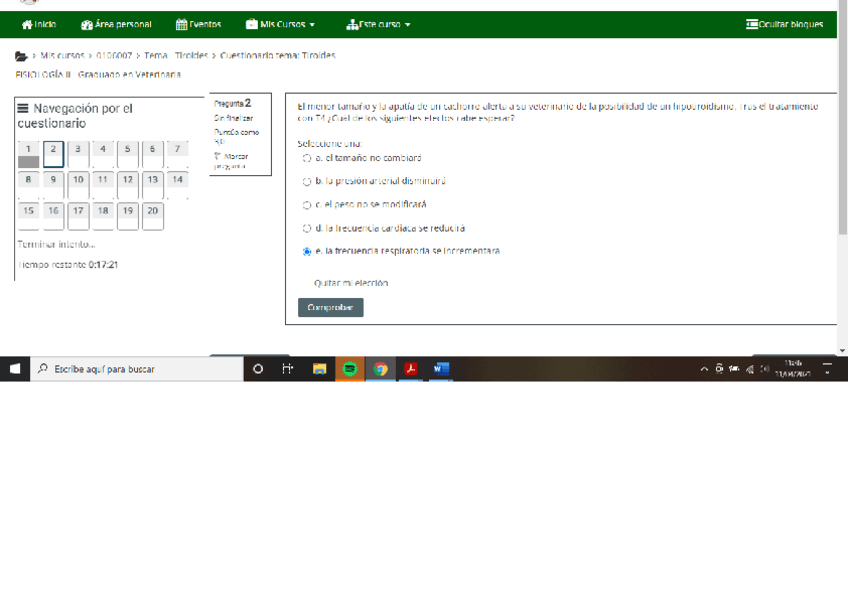
Task: Click vertical page scrollbar
Action: coord(843,116)
